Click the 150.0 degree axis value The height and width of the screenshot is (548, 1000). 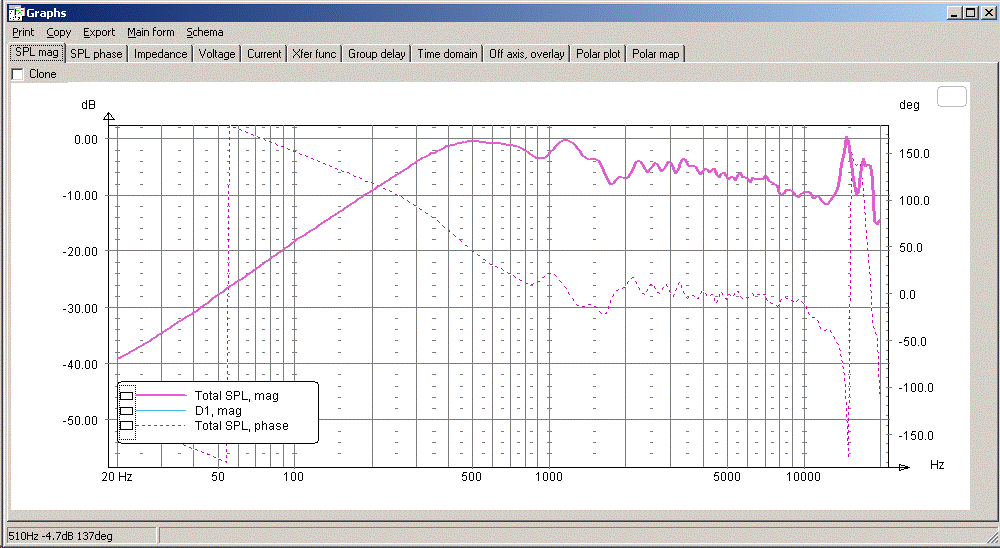coord(914,154)
